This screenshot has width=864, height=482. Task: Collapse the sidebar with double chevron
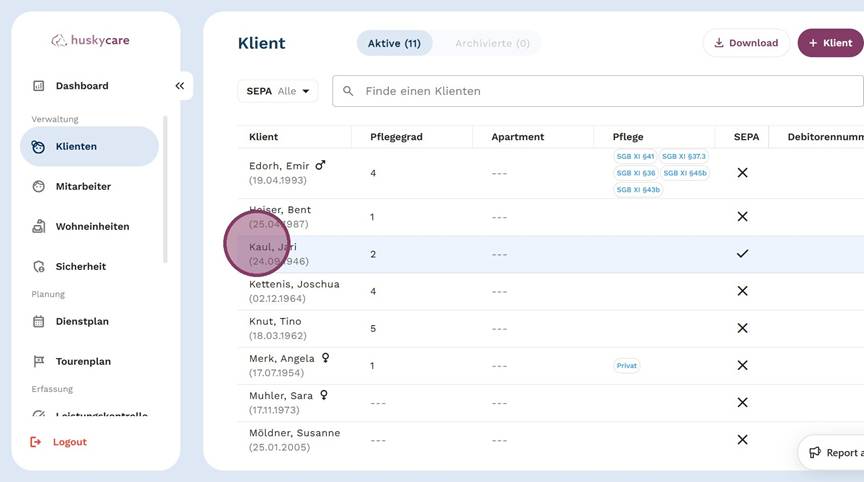pyautogui.click(x=180, y=86)
